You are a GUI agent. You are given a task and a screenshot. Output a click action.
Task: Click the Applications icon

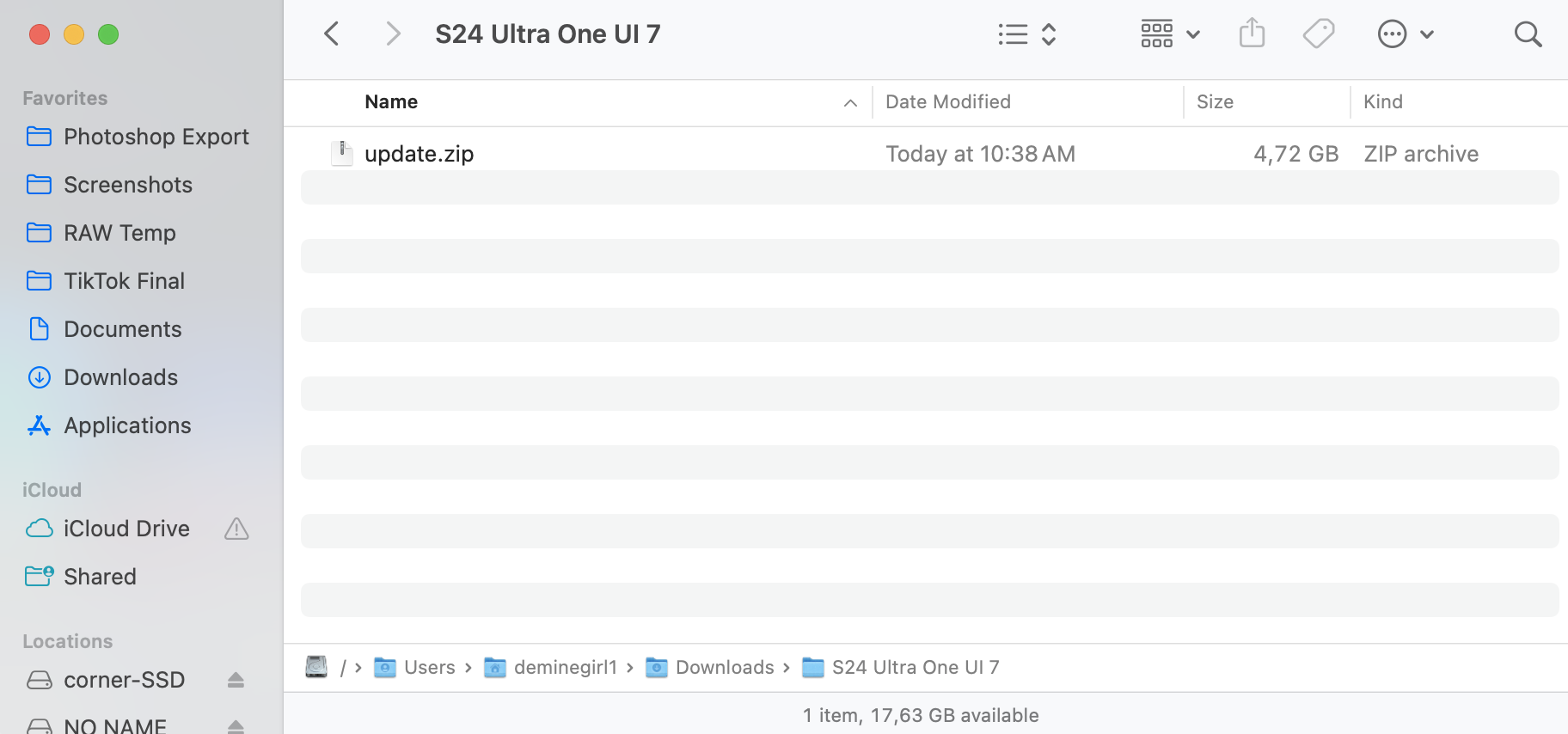[39, 425]
